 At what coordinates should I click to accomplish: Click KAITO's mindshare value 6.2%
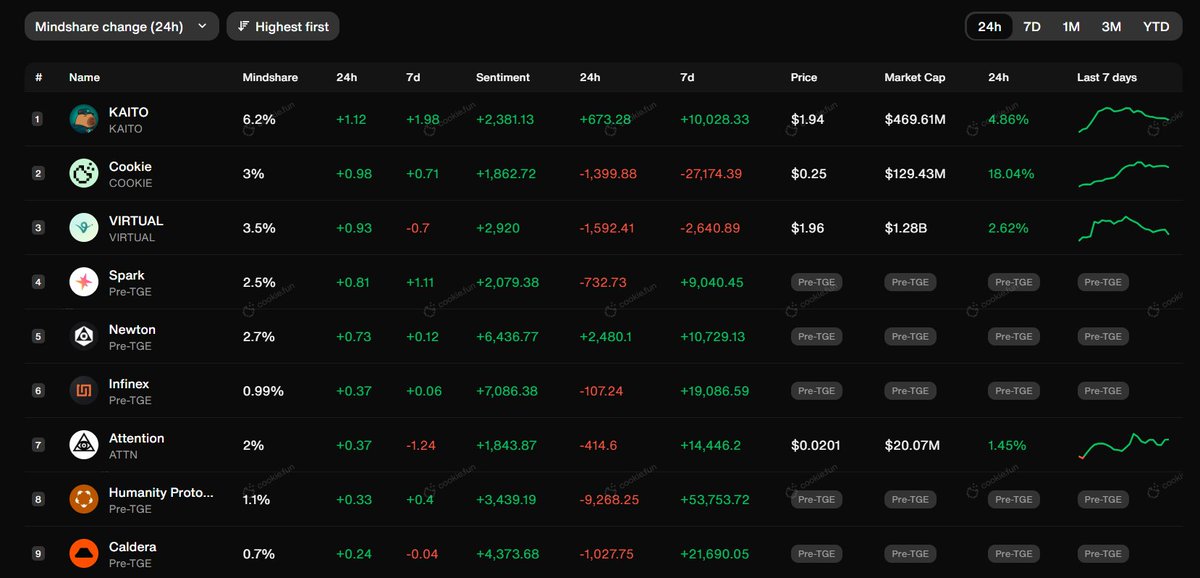[x=259, y=119]
